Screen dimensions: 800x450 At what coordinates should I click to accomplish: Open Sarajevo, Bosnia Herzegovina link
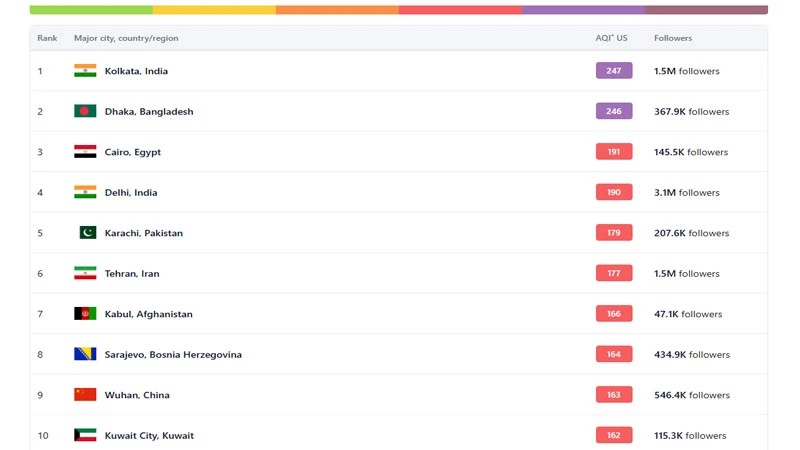pos(173,355)
